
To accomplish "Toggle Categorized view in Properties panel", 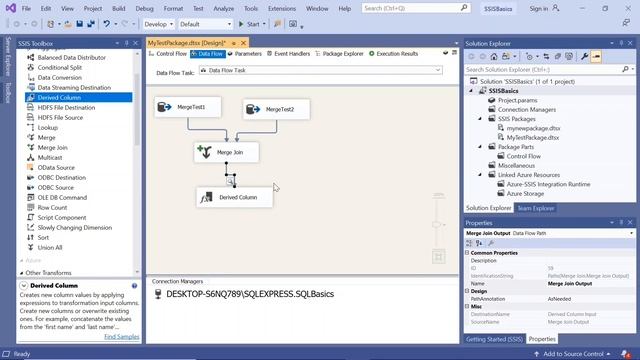I will (469, 243).
